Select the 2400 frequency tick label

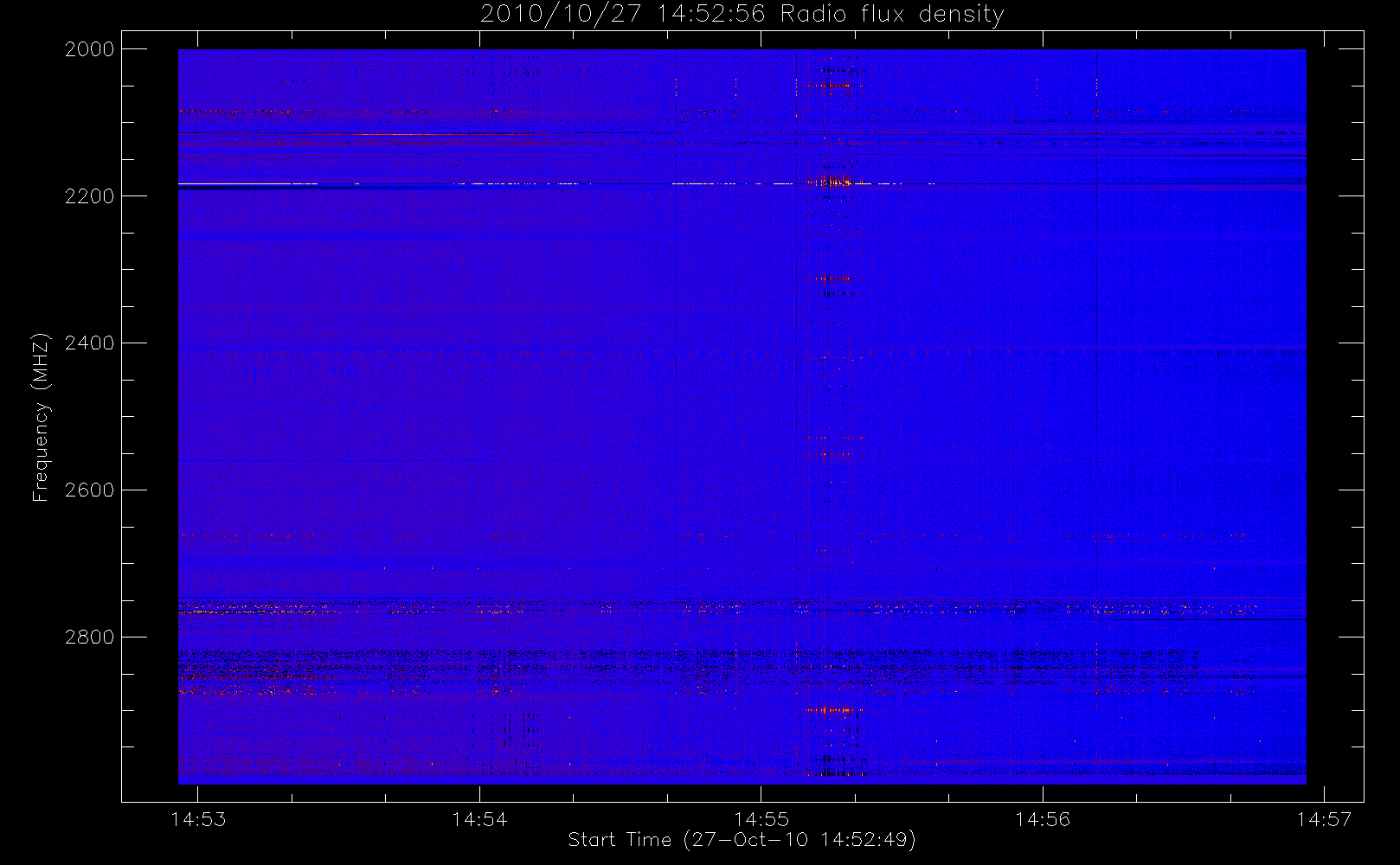point(90,343)
